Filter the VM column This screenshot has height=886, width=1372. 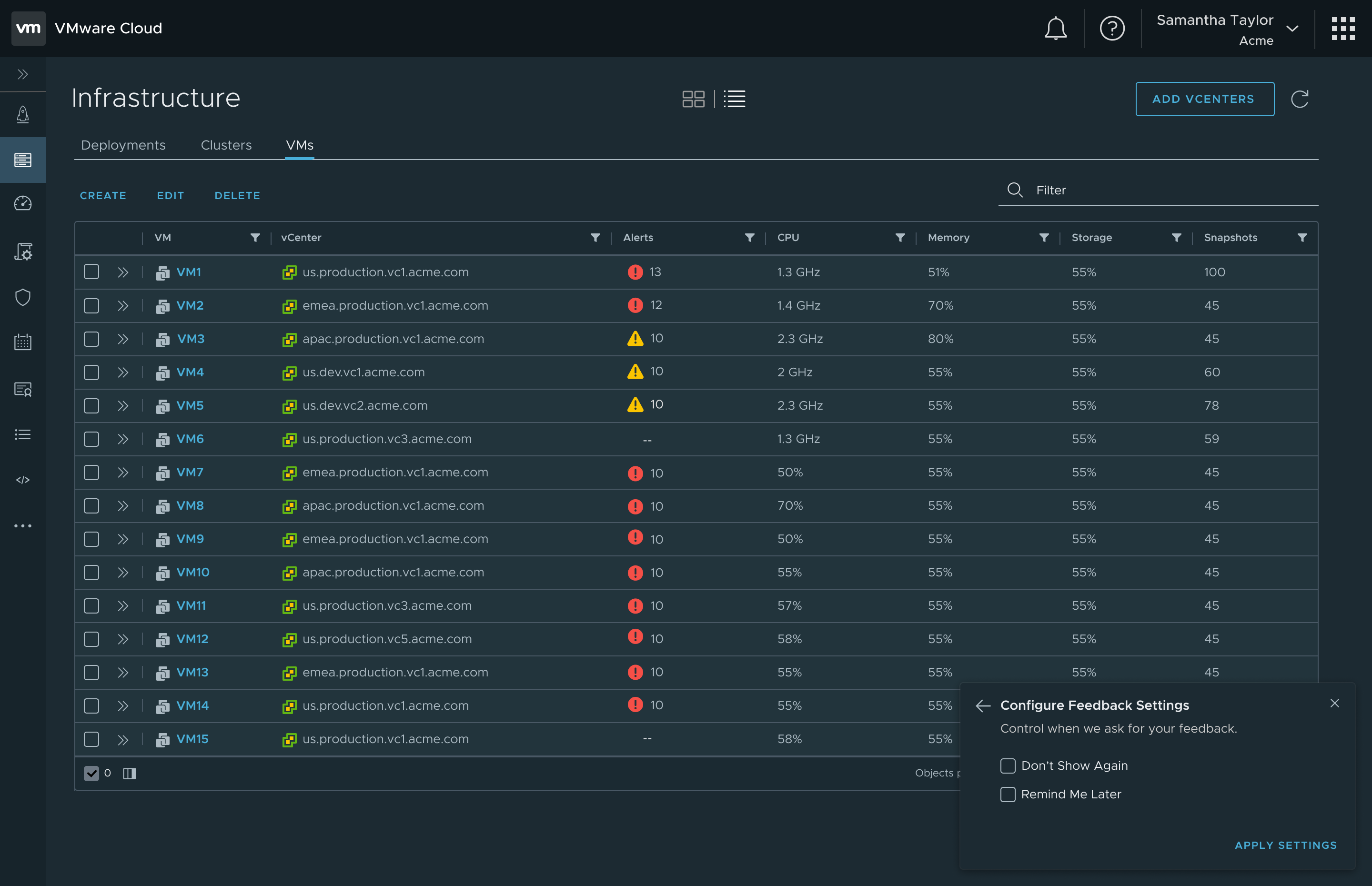(255, 238)
